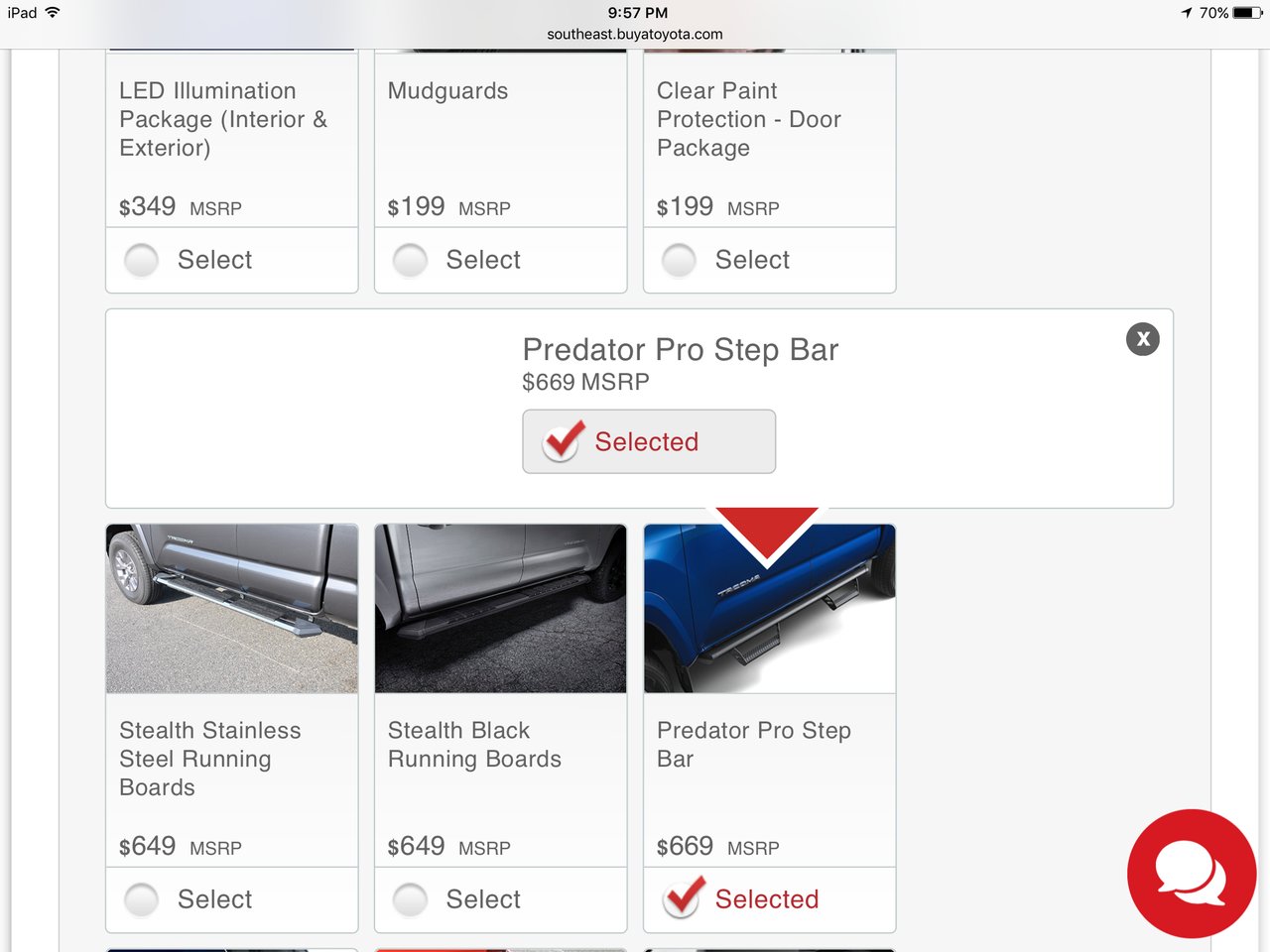Click the large Selected button in detail panel
This screenshot has height=952, width=1270.
[649, 441]
